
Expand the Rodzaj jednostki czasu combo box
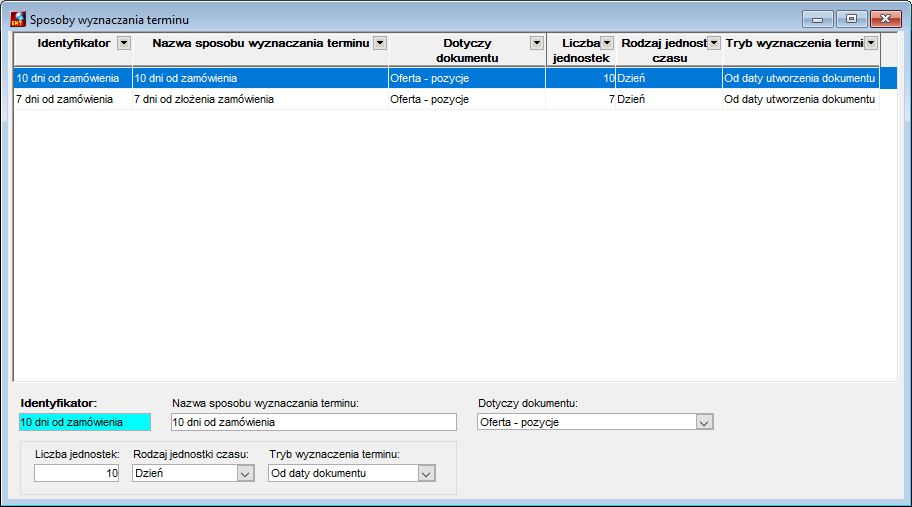245,473
